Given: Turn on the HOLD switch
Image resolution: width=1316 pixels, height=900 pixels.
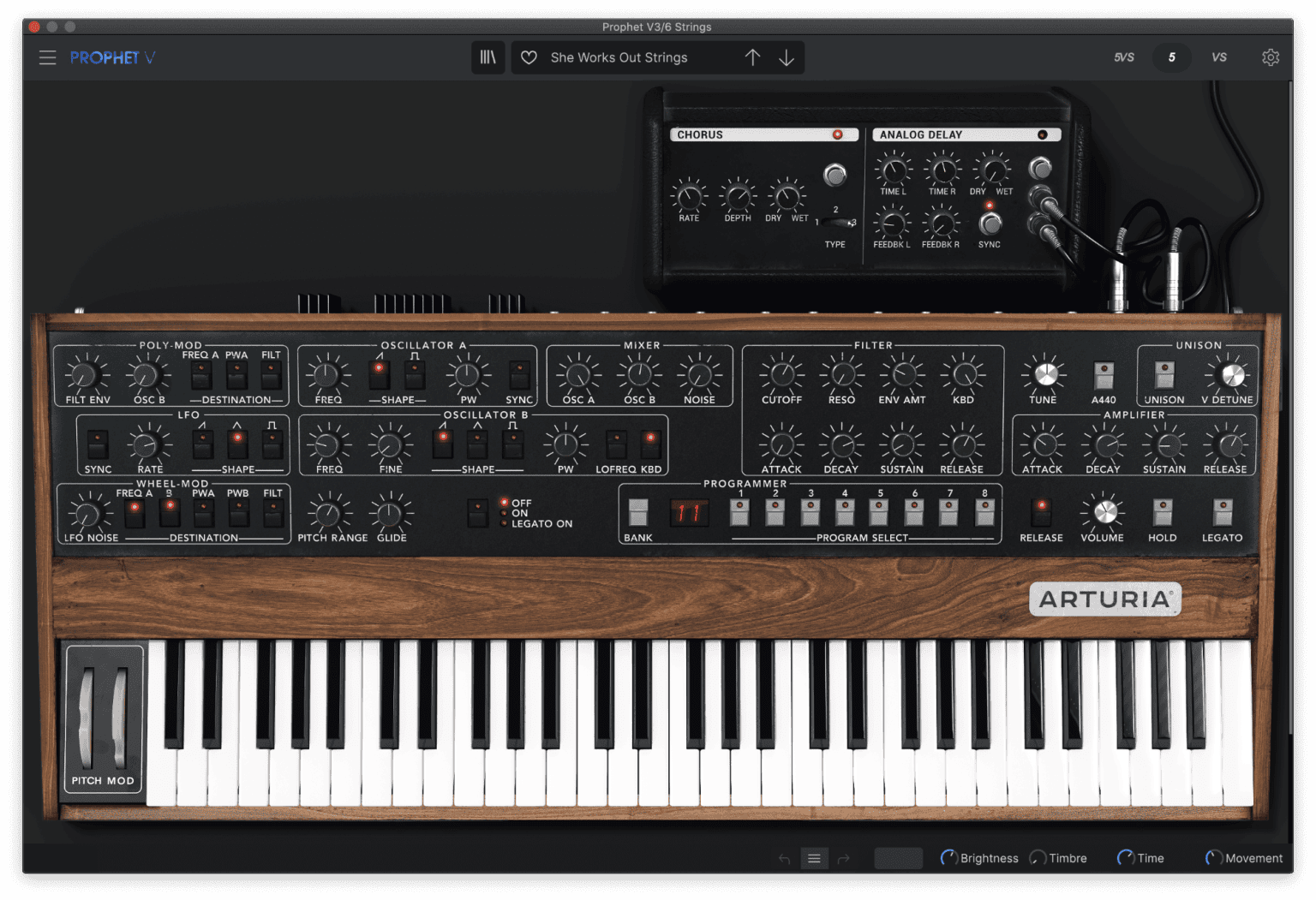Looking at the screenshot, I should click(1163, 512).
